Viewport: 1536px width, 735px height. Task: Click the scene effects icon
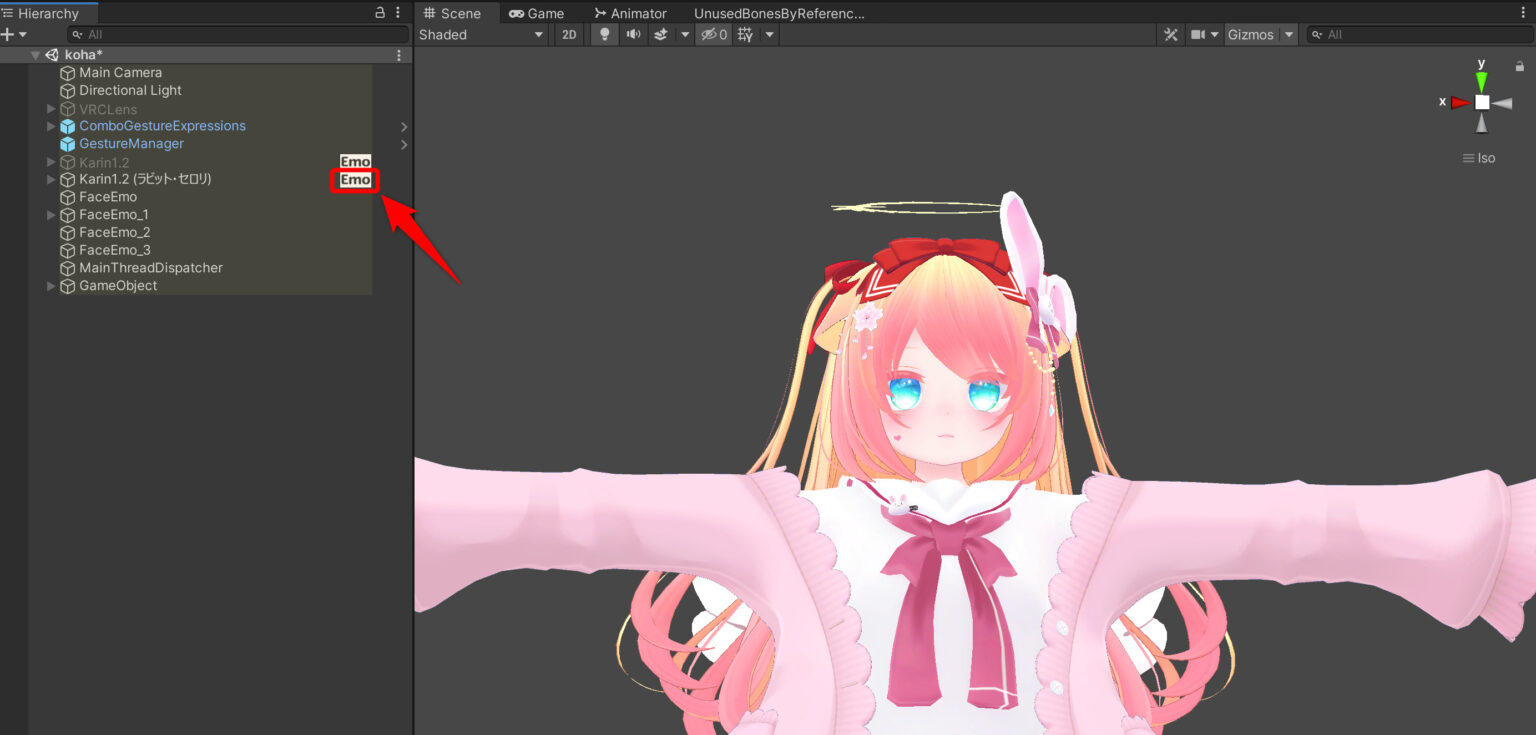coord(660,34)
